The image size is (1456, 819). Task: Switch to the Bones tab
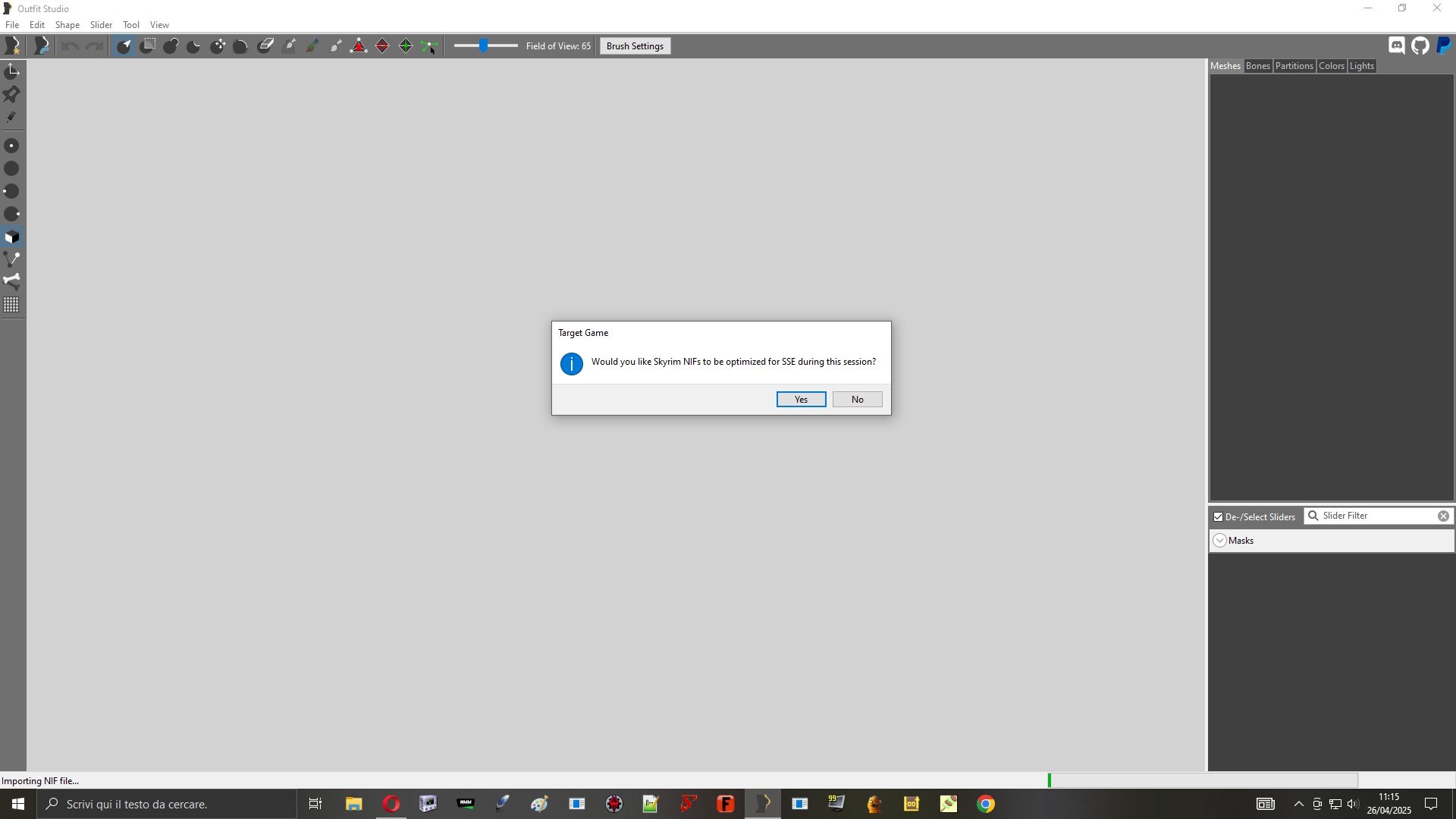click(x=1258, y=66)
